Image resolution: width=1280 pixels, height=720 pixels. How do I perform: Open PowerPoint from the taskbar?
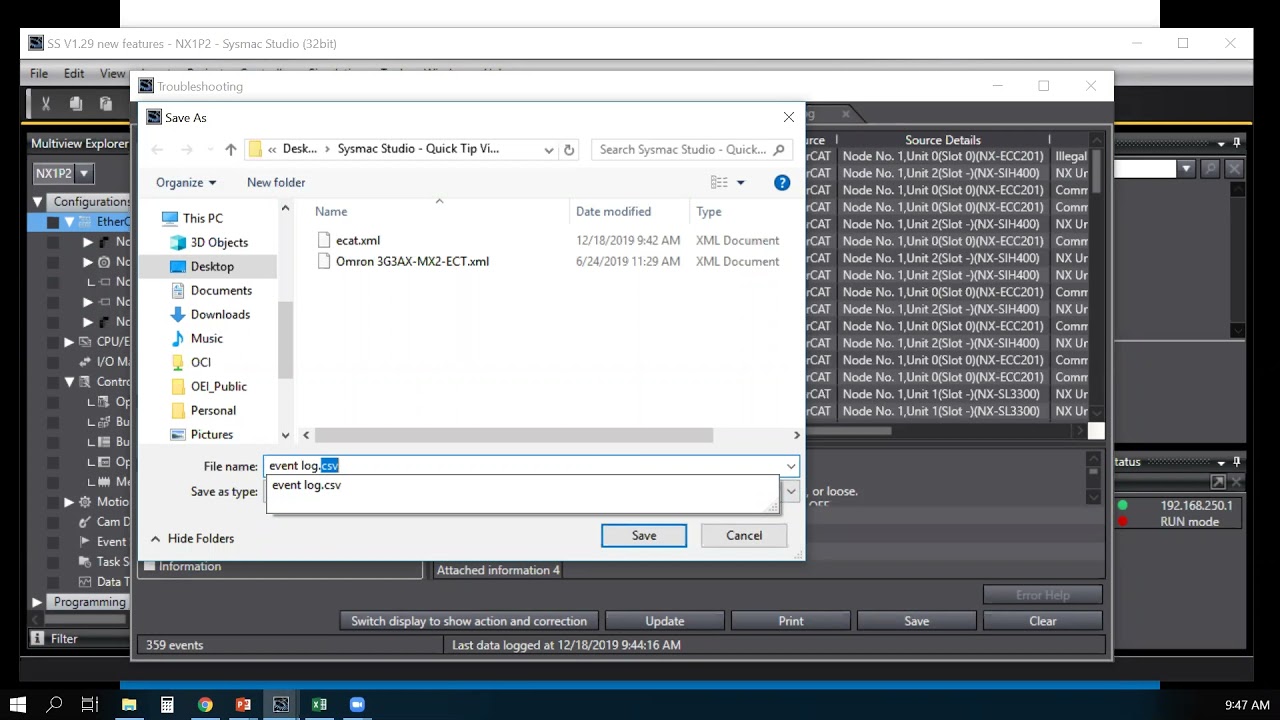(243, 704)
